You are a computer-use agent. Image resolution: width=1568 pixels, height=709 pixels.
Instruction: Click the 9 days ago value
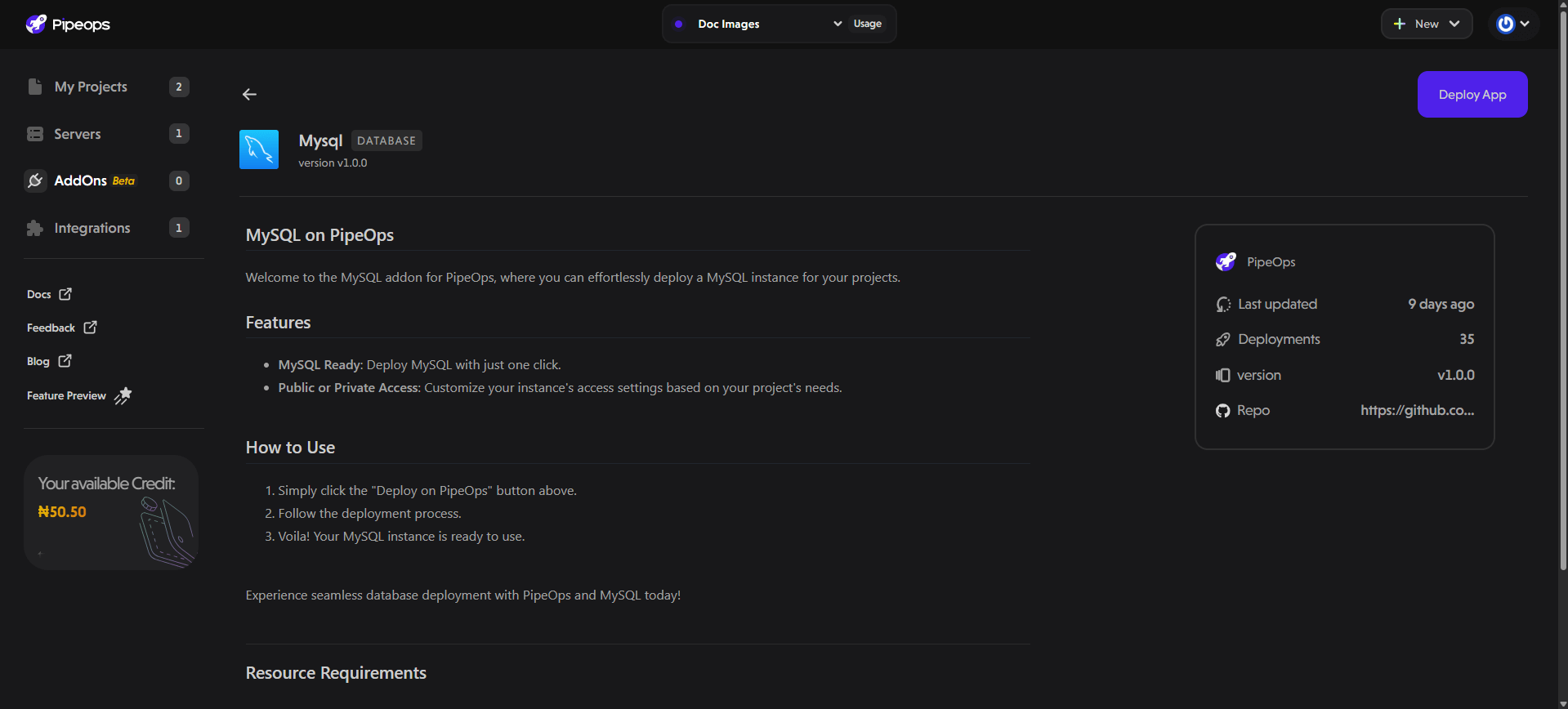point(1441,304)
